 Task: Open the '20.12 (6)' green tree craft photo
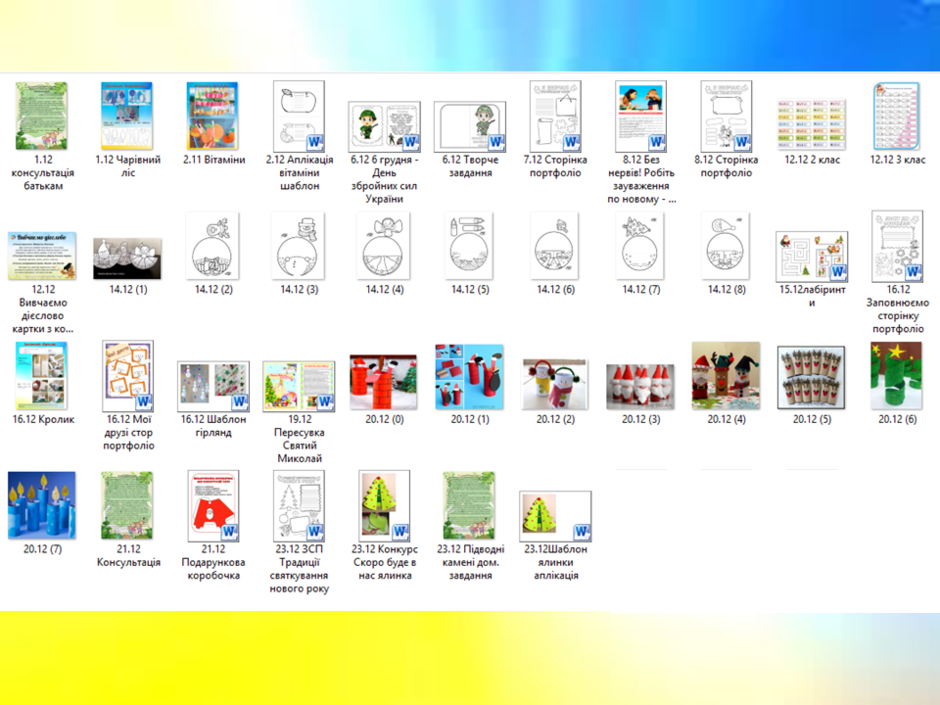897,376
